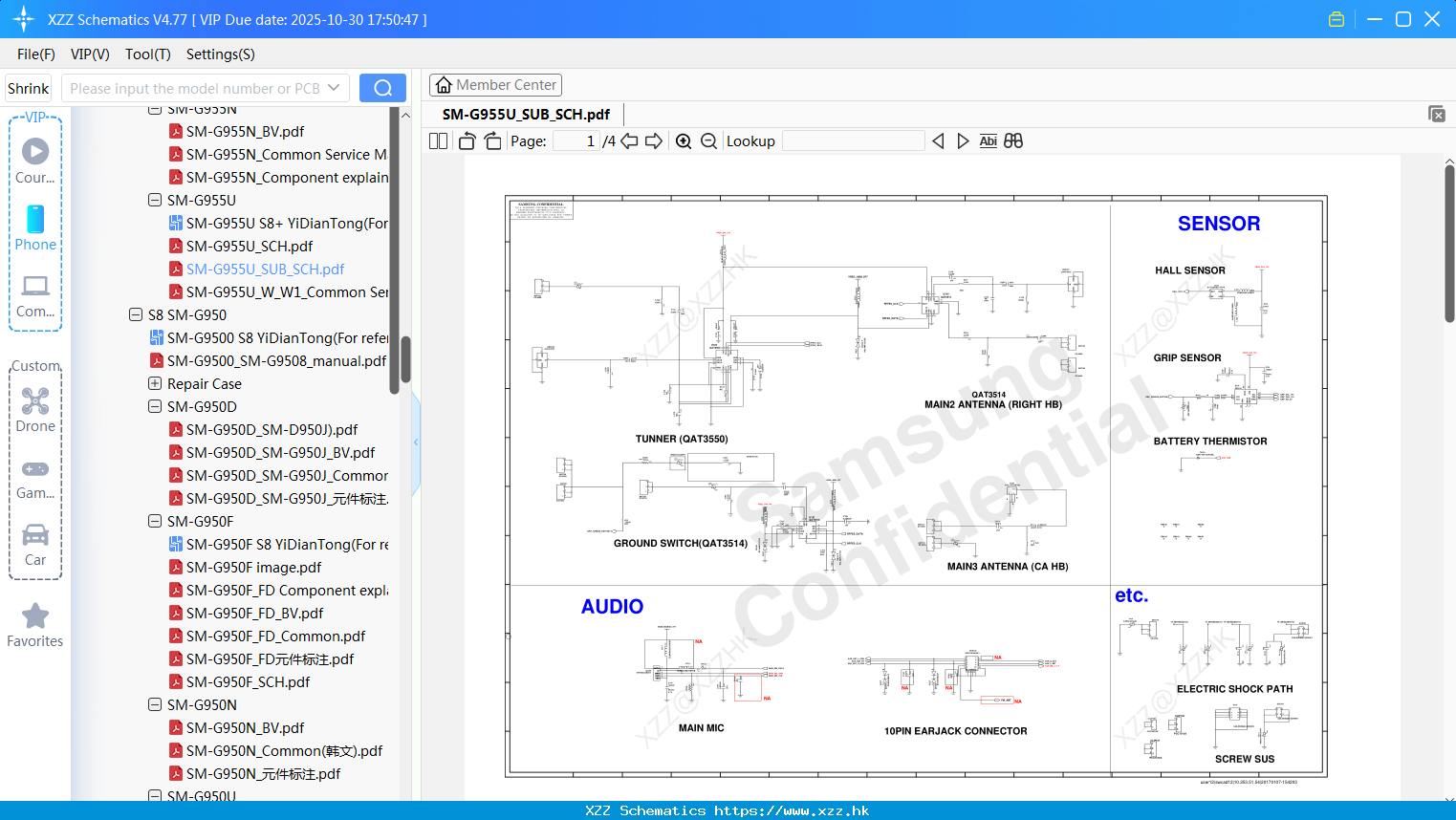
Task: Focus the page number field
Action: point(576,140)
